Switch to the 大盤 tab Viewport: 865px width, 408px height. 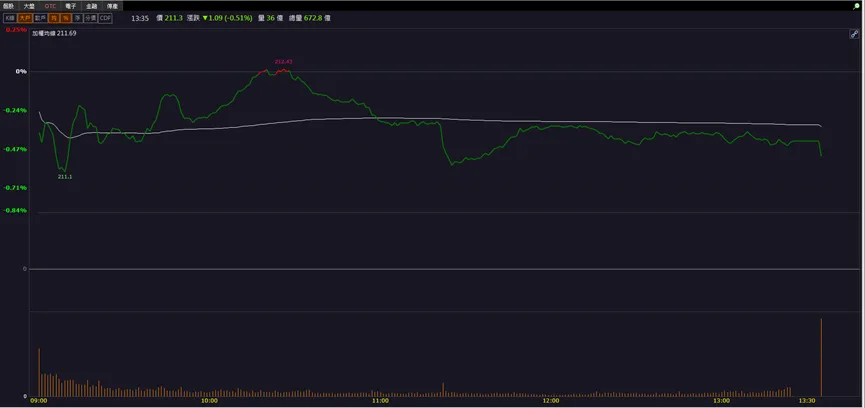(x=29, y=6)
